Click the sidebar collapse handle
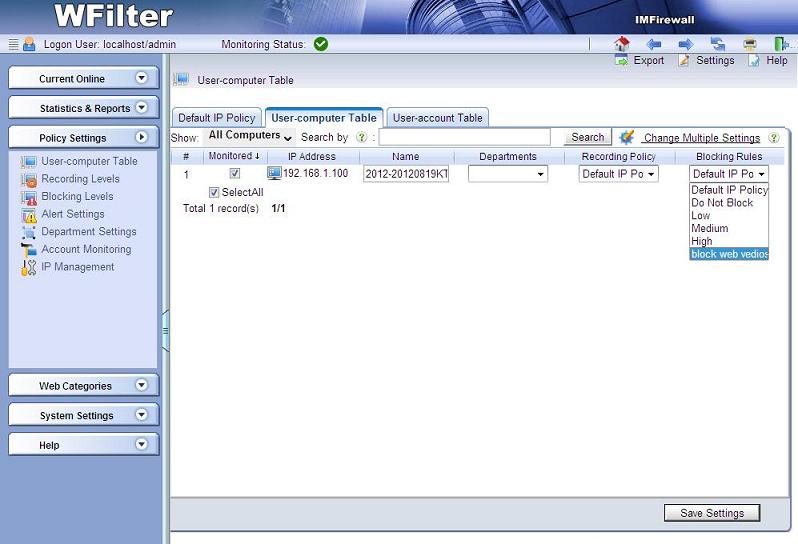The width and height of the screenshot is (798, 544). coord(165,331)
